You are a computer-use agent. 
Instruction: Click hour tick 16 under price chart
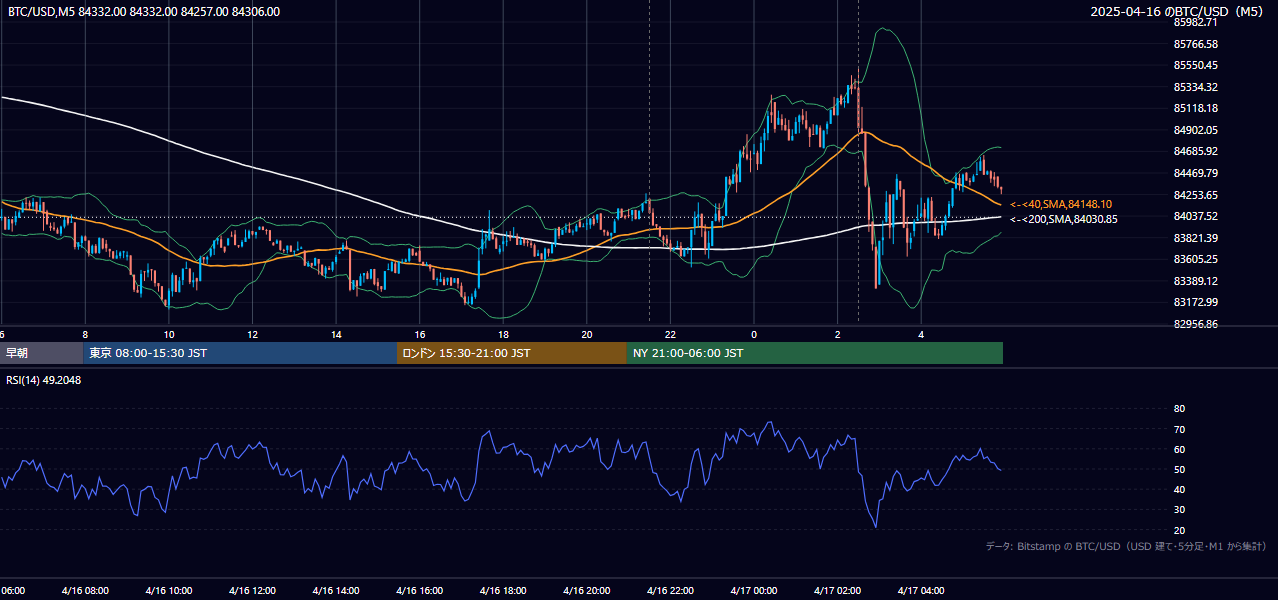pyautogui.click(x=420, y=334)
